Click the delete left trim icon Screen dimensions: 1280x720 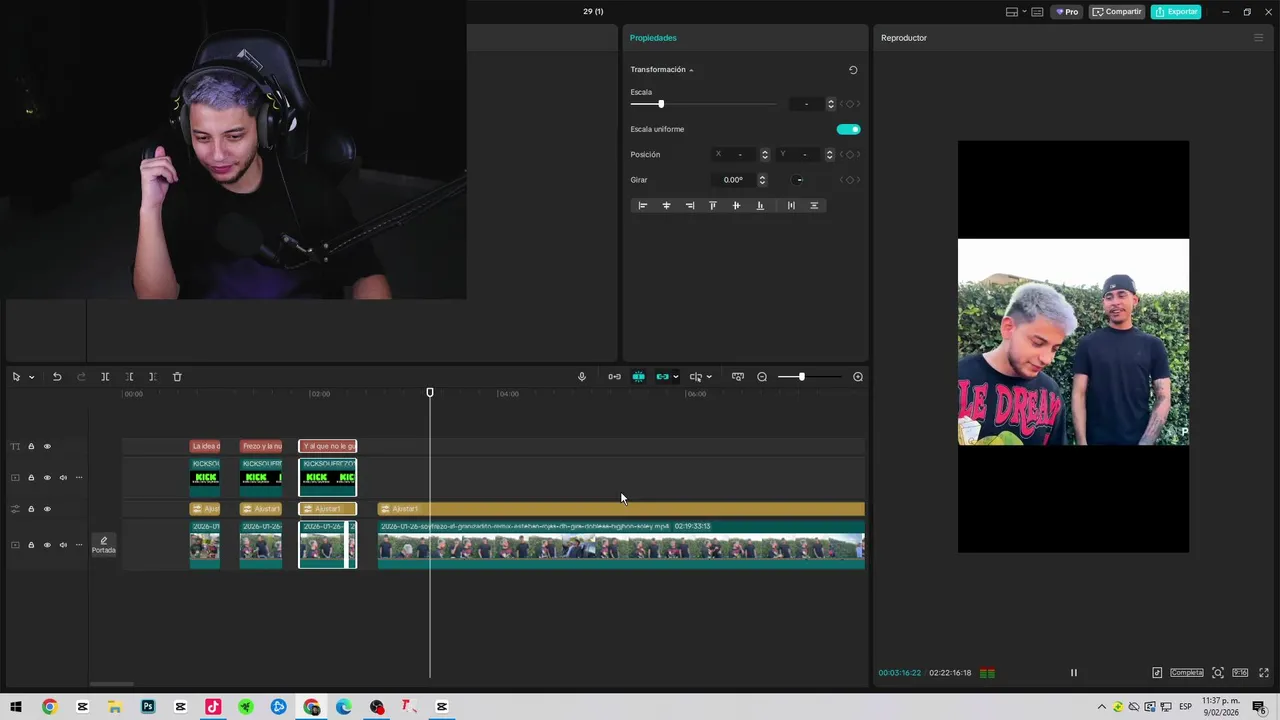click(129, 377)
